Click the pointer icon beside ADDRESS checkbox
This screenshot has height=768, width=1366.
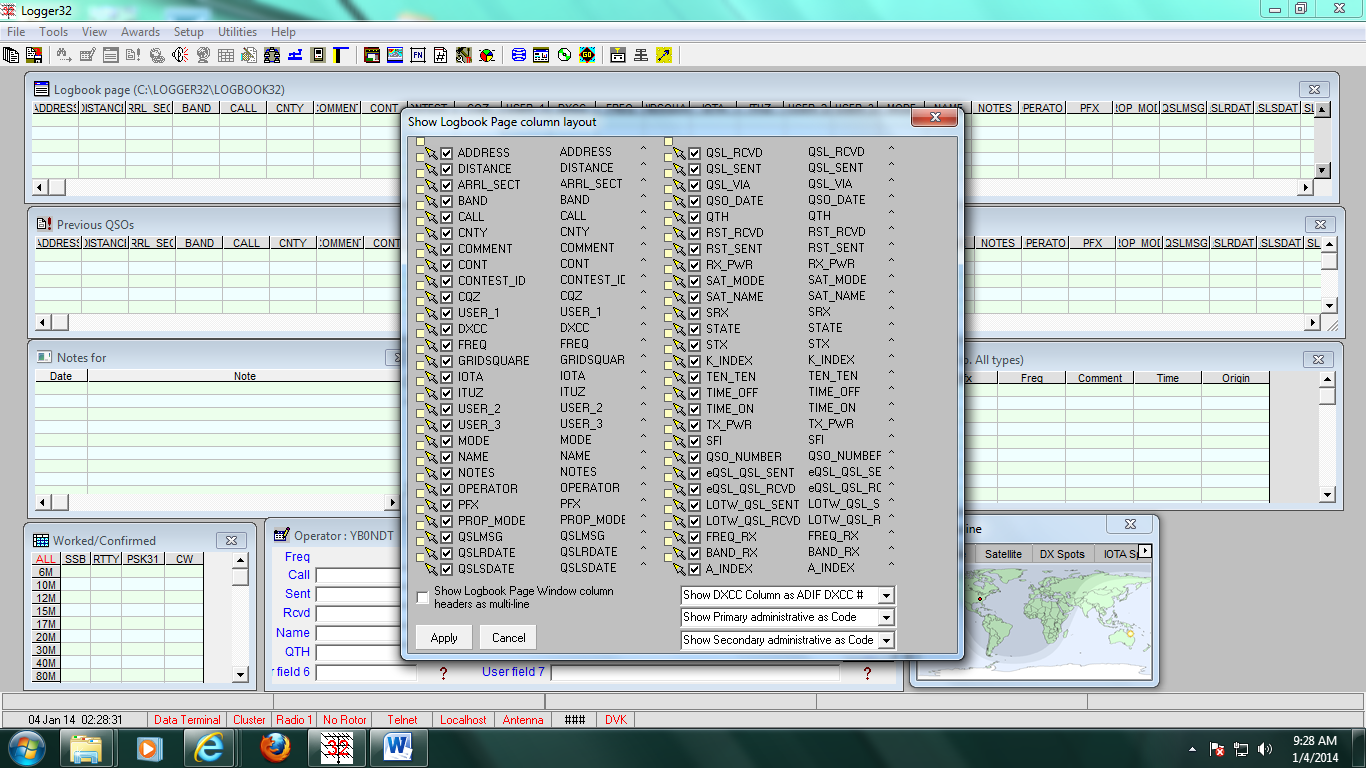pyautogui.click(x=431, y=153)
